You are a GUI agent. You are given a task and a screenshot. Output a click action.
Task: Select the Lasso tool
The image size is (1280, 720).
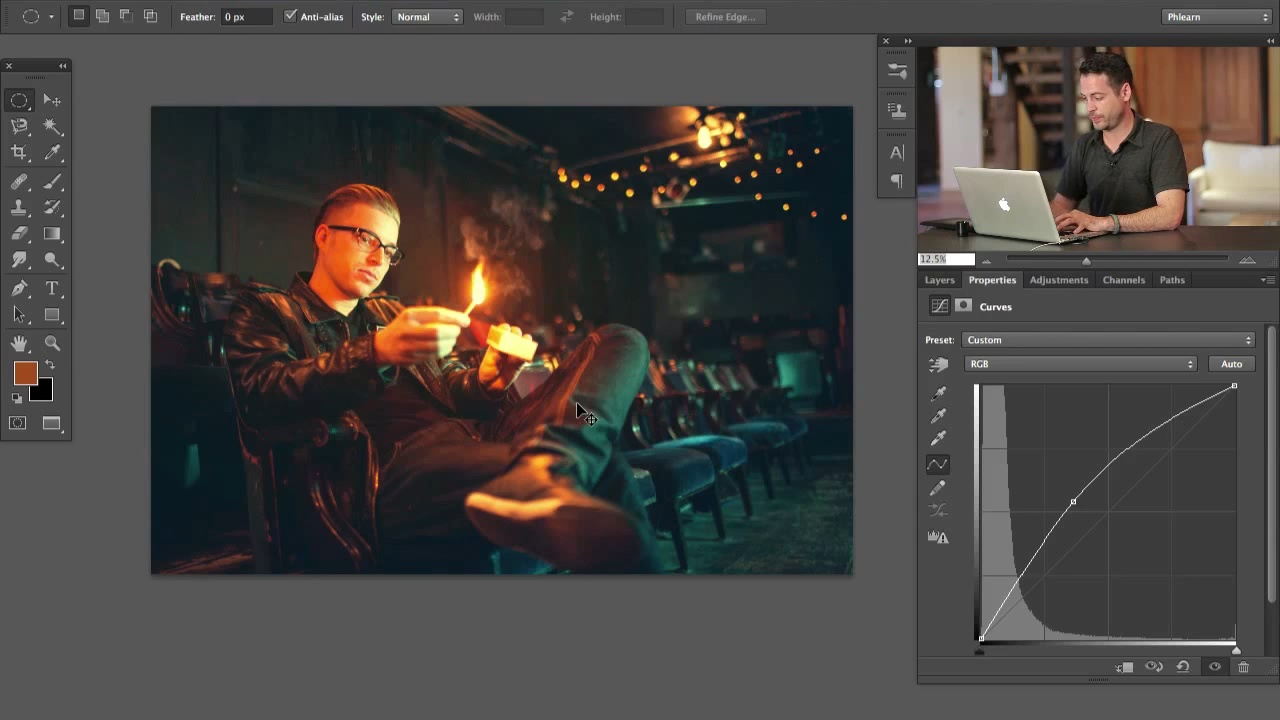click(x=19, y=126)
